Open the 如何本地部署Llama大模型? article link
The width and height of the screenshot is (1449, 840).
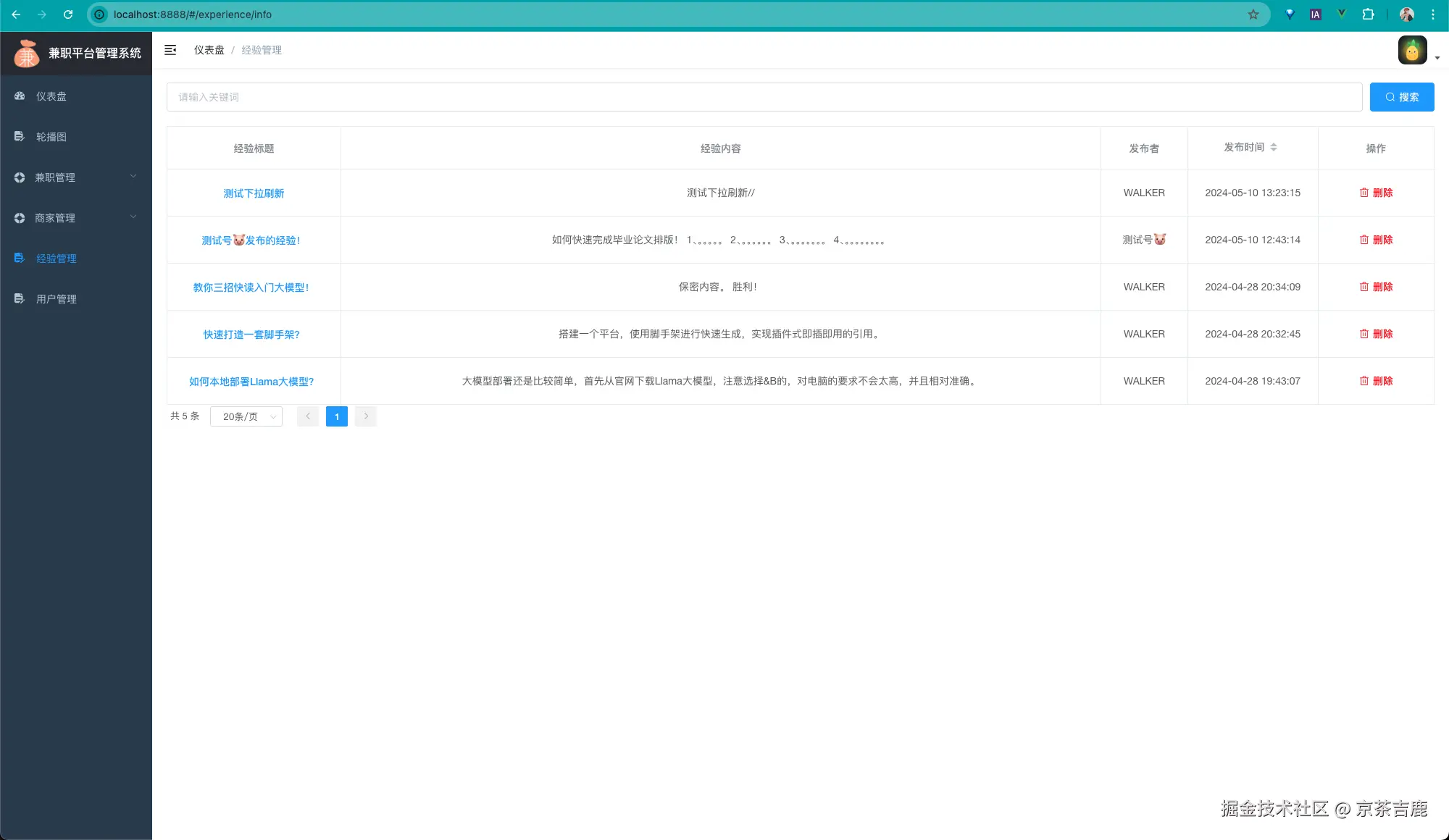click(252, 381)
